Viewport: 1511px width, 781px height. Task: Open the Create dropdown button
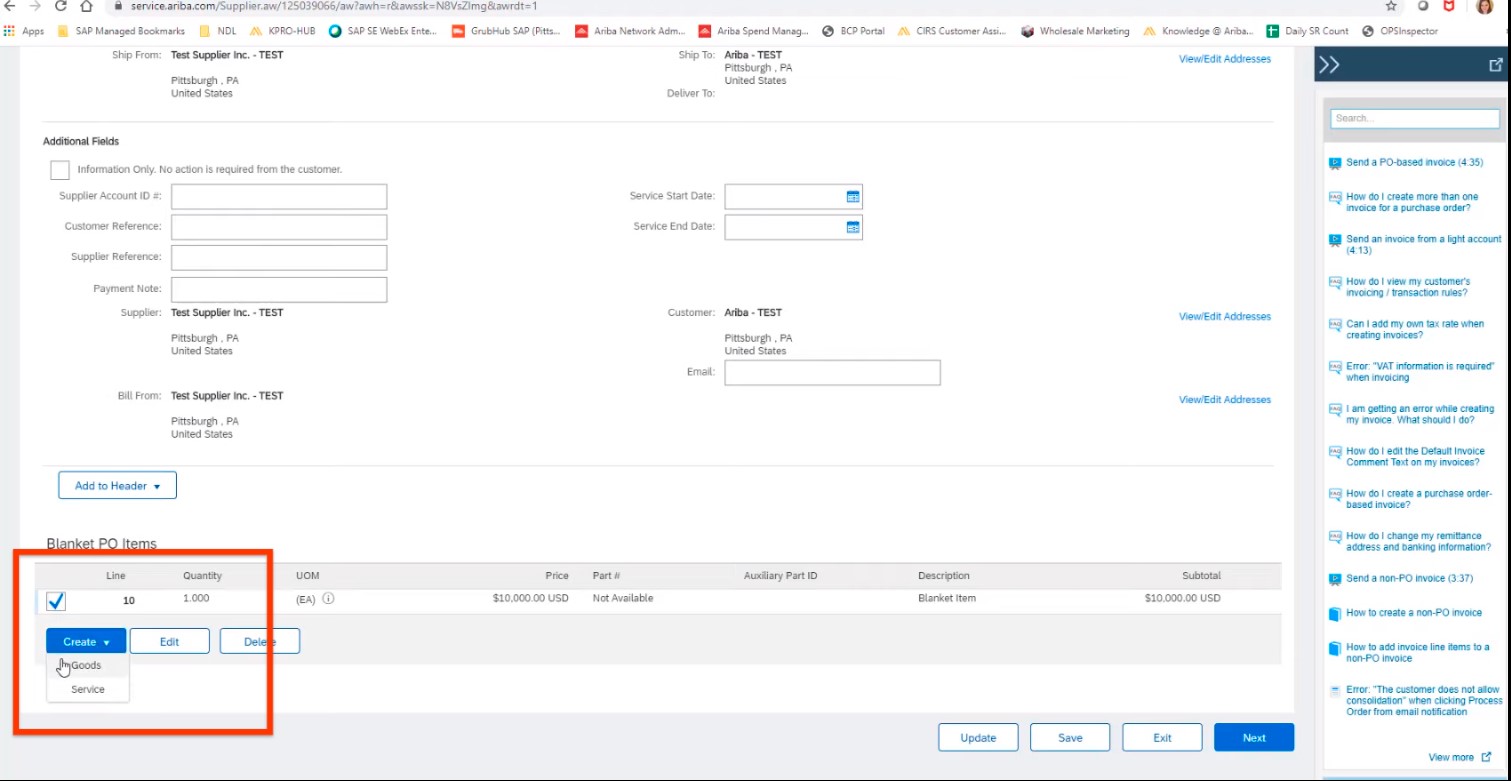point(86,641)
